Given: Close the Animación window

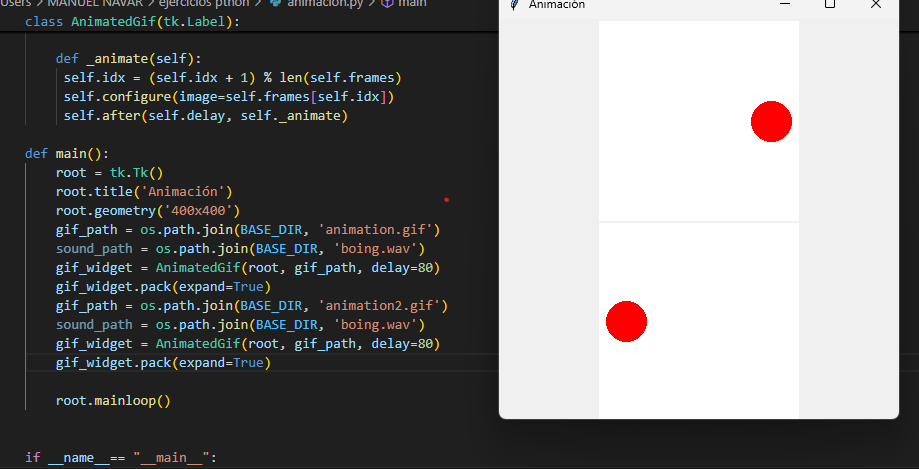Looking at the screenshot, I should point(876,4).
